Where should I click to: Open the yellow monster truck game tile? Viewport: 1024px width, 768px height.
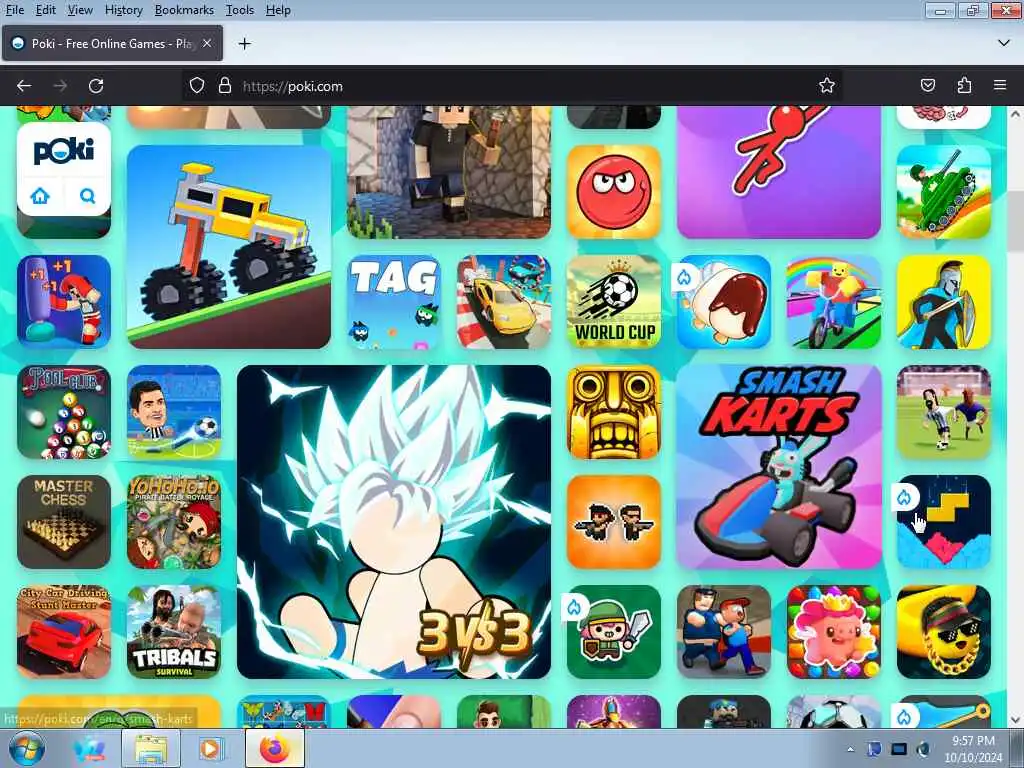(229, 247)
